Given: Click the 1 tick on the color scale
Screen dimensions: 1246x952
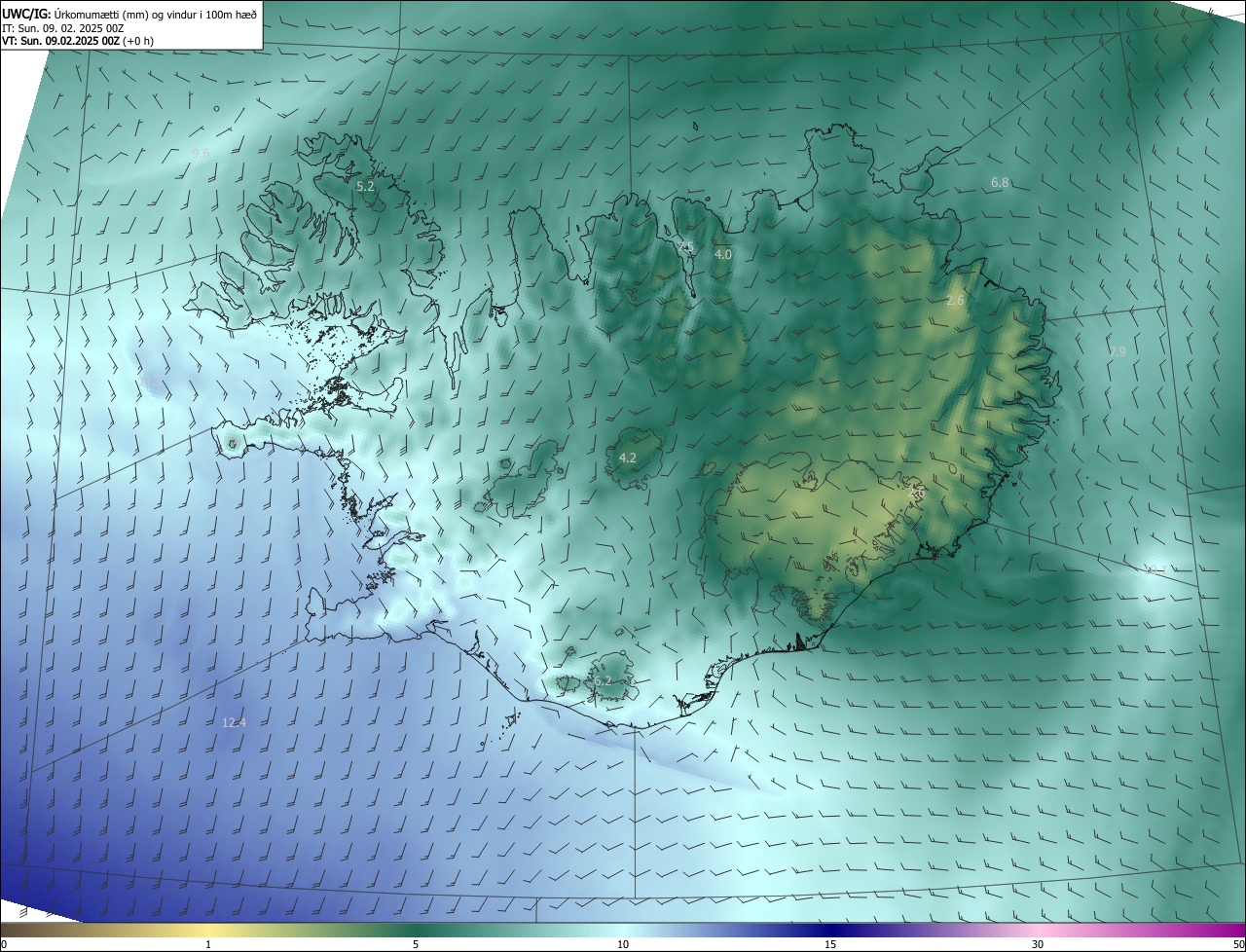Looking at the screenshot, I should (x=208, y=944).
